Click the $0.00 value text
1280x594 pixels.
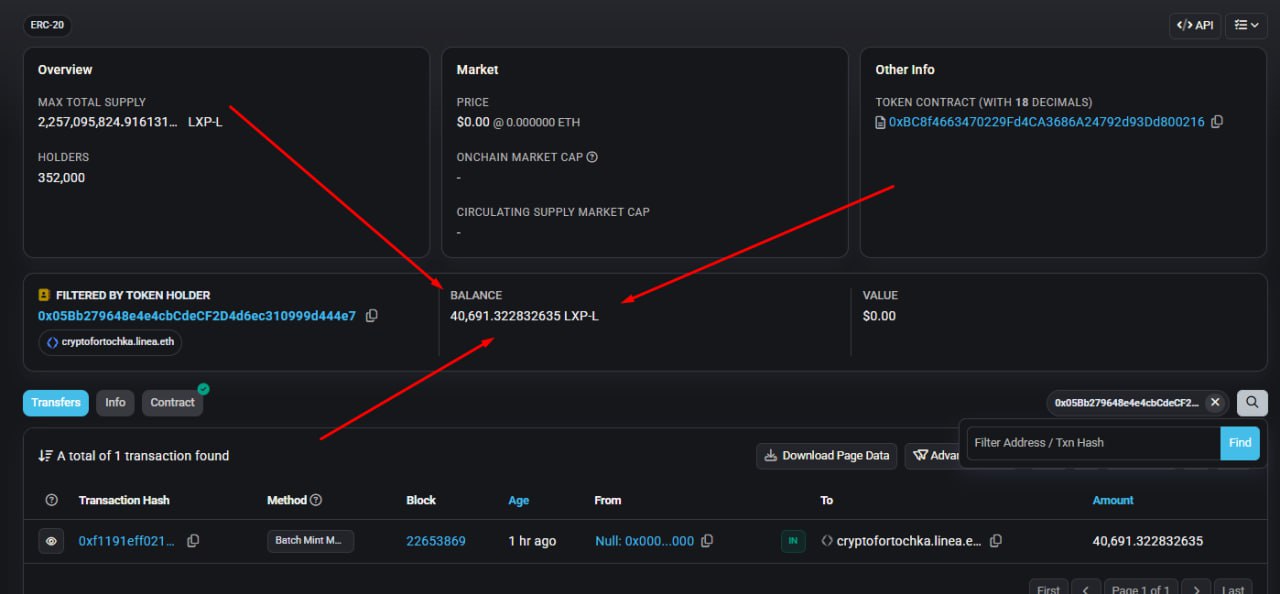[x=879, y=316]
